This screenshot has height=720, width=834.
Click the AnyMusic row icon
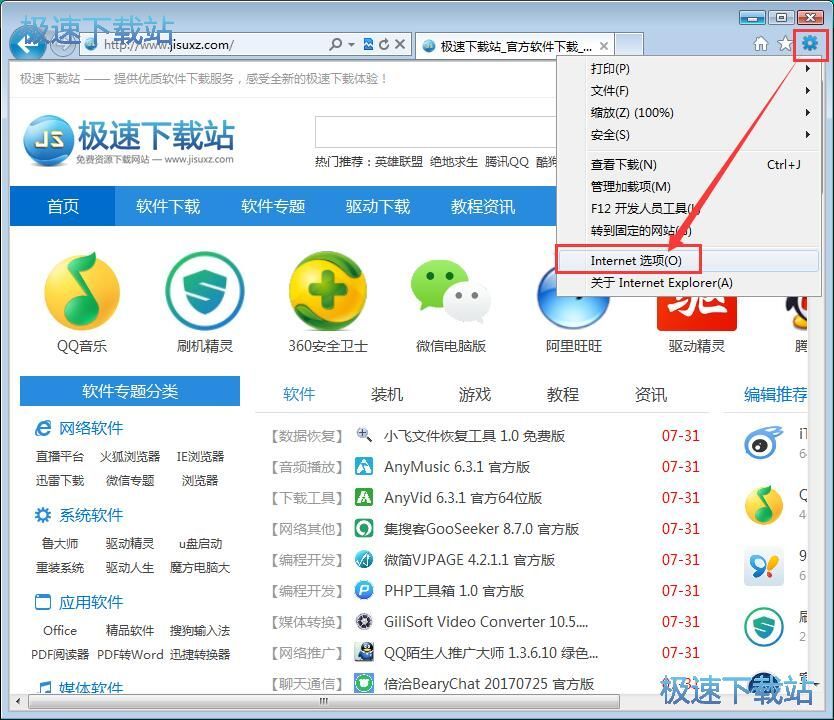pos(364,466)
